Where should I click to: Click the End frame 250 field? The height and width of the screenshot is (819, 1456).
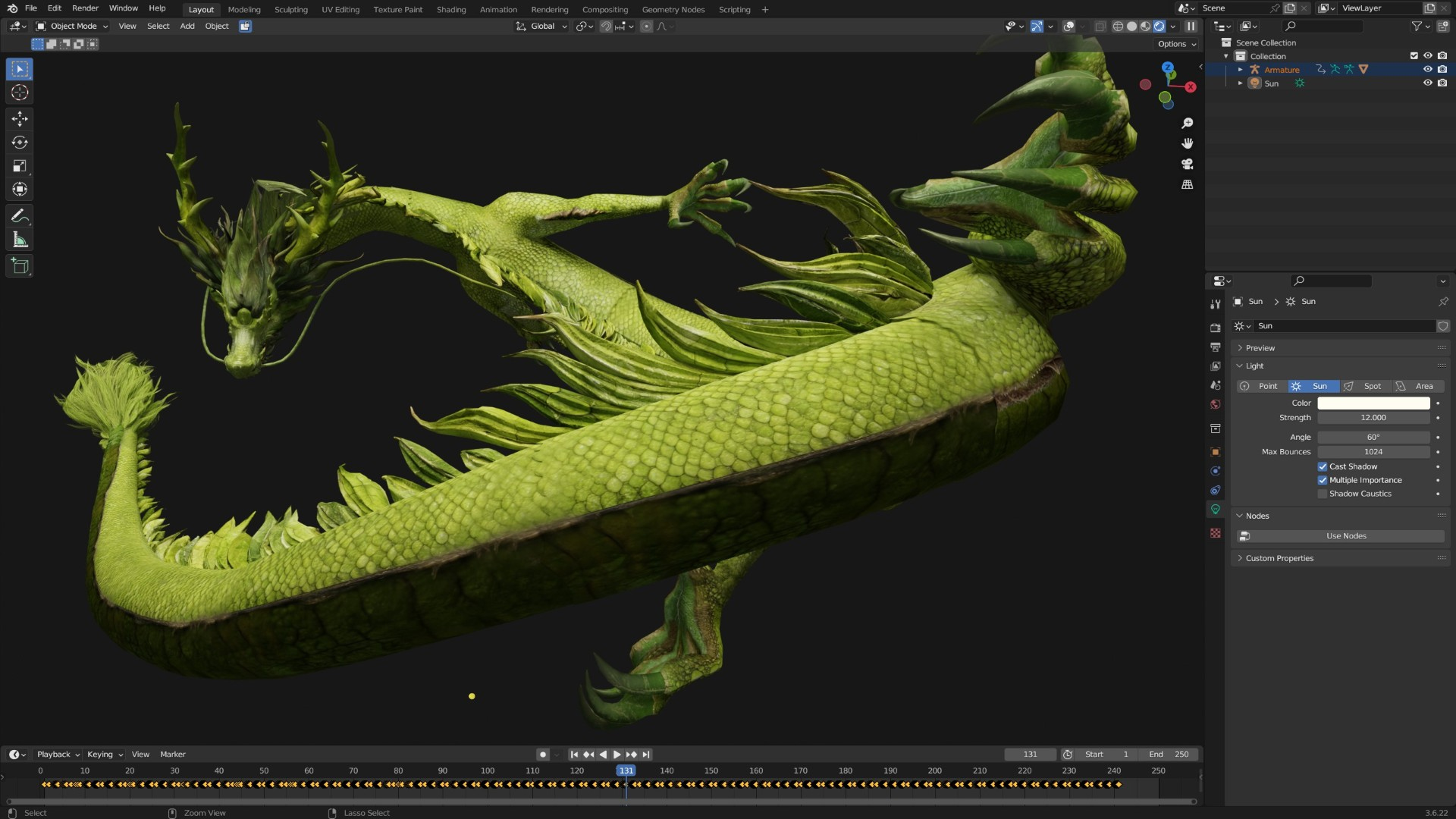coord(1169,755)
